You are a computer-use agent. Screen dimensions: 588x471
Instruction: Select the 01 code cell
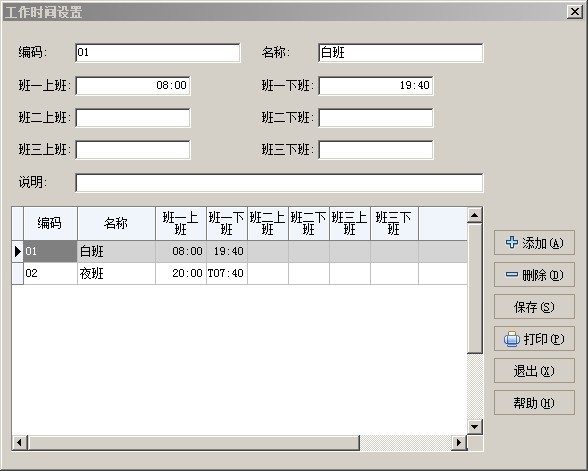coord(50,251)
